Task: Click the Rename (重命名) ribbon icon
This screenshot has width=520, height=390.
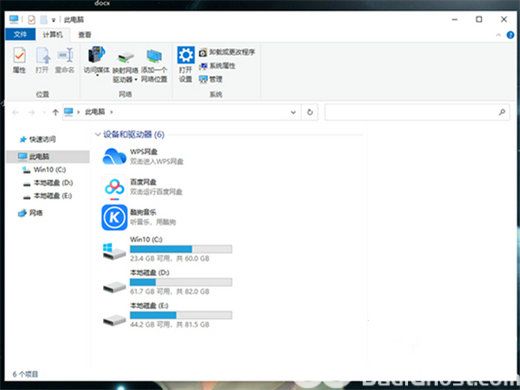Action: [x=65, y=60]
